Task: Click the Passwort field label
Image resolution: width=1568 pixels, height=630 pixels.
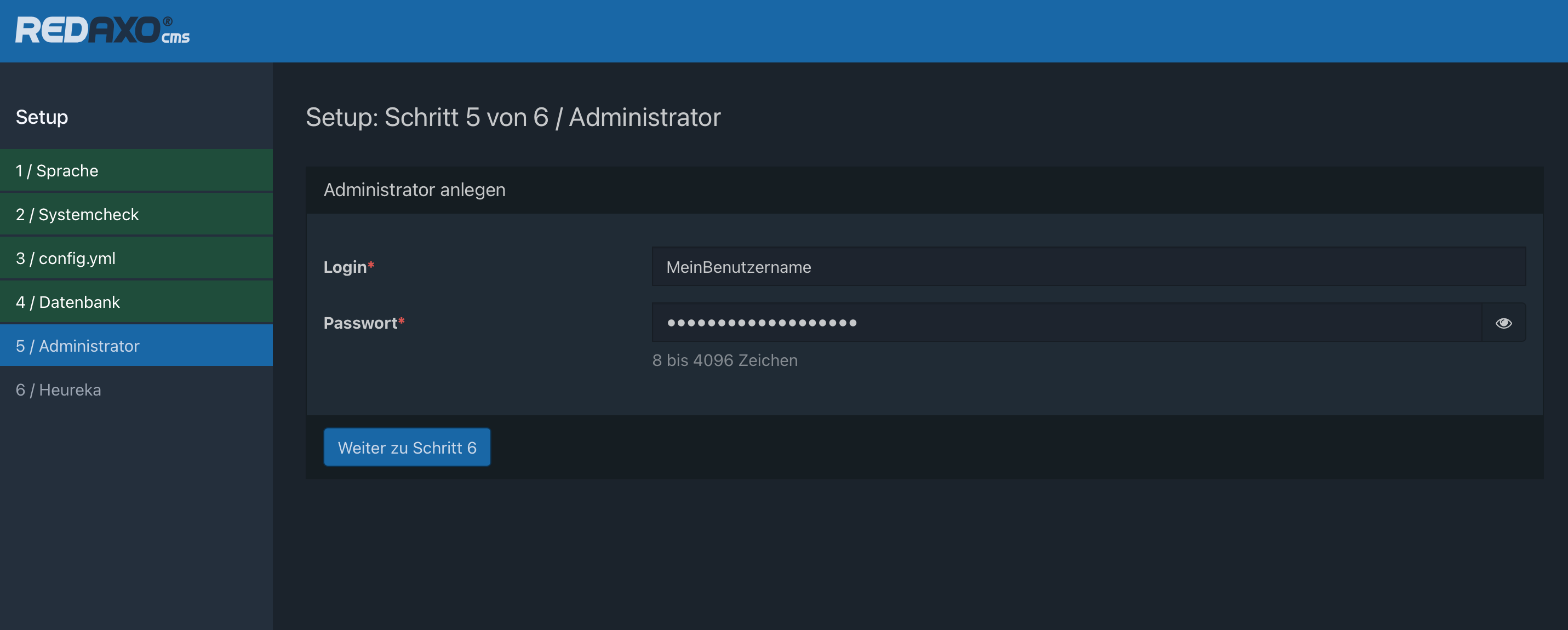Action: tap(363, 323)
